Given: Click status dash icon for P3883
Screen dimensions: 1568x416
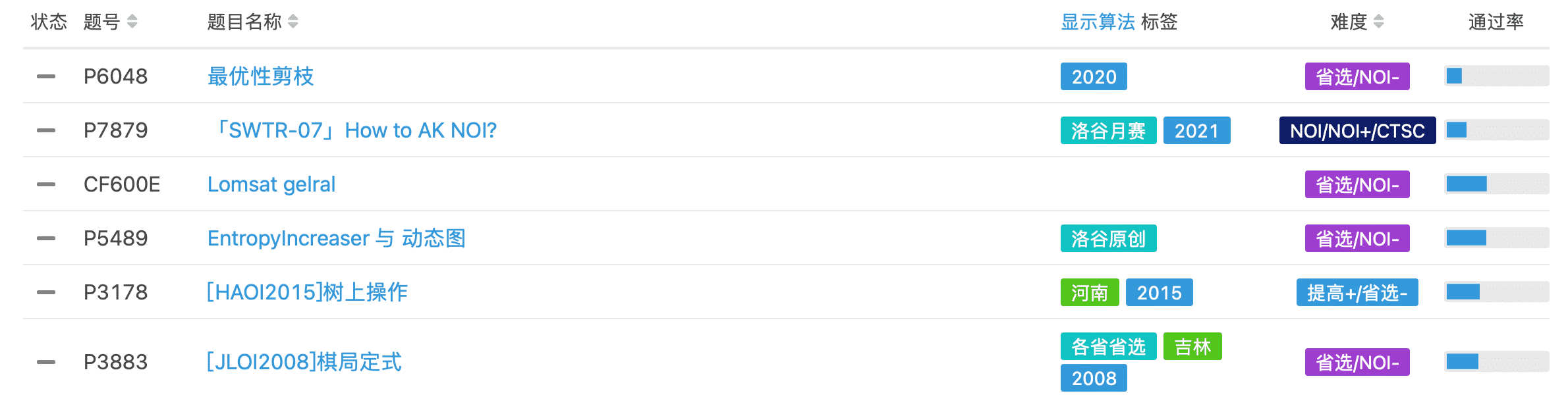Looking at the screenshot, I should [46, 362].
